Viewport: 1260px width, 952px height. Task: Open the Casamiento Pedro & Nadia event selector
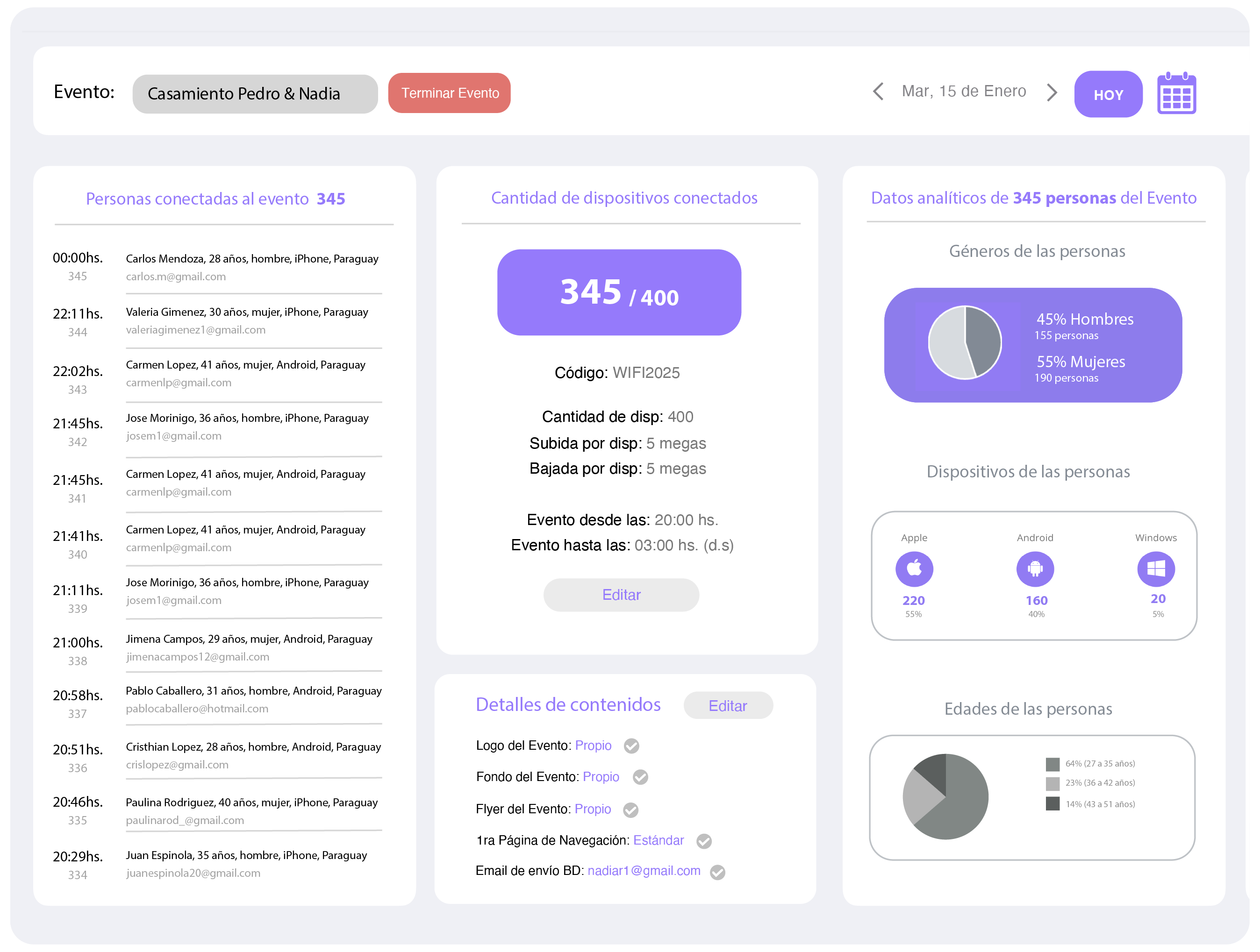[x=255, y=94]
